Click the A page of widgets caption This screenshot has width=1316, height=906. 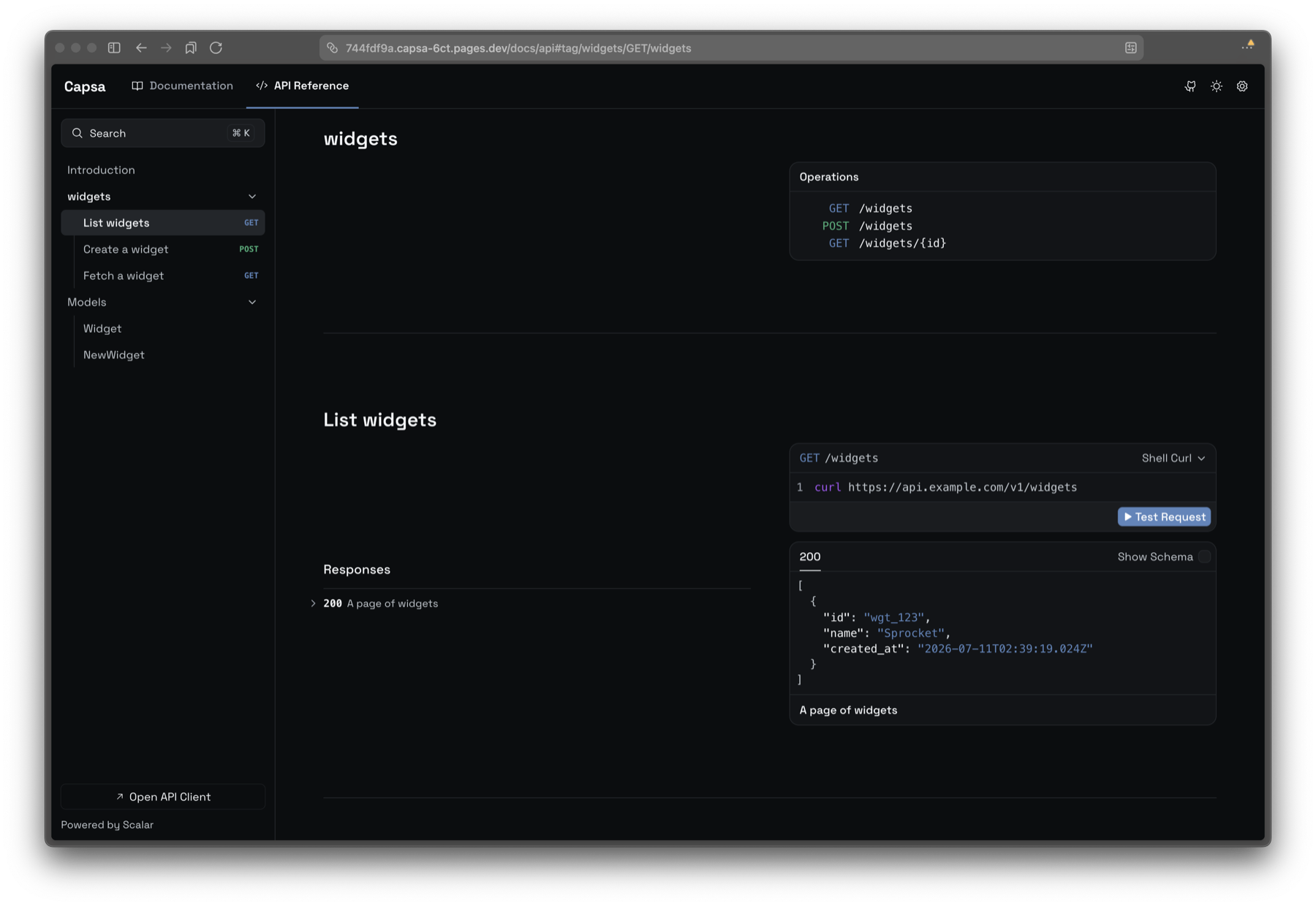(x=848, y=710)
